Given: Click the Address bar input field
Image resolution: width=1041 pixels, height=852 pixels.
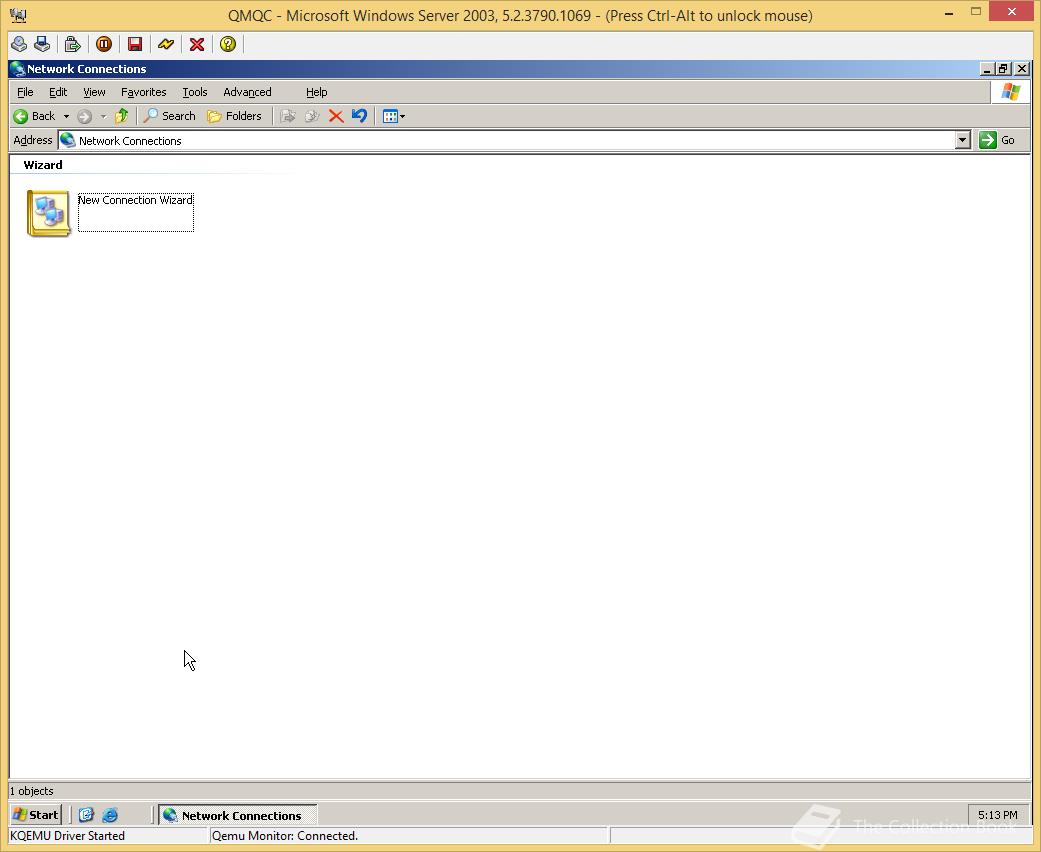Looking at the screenshot, I should point(507,141).
